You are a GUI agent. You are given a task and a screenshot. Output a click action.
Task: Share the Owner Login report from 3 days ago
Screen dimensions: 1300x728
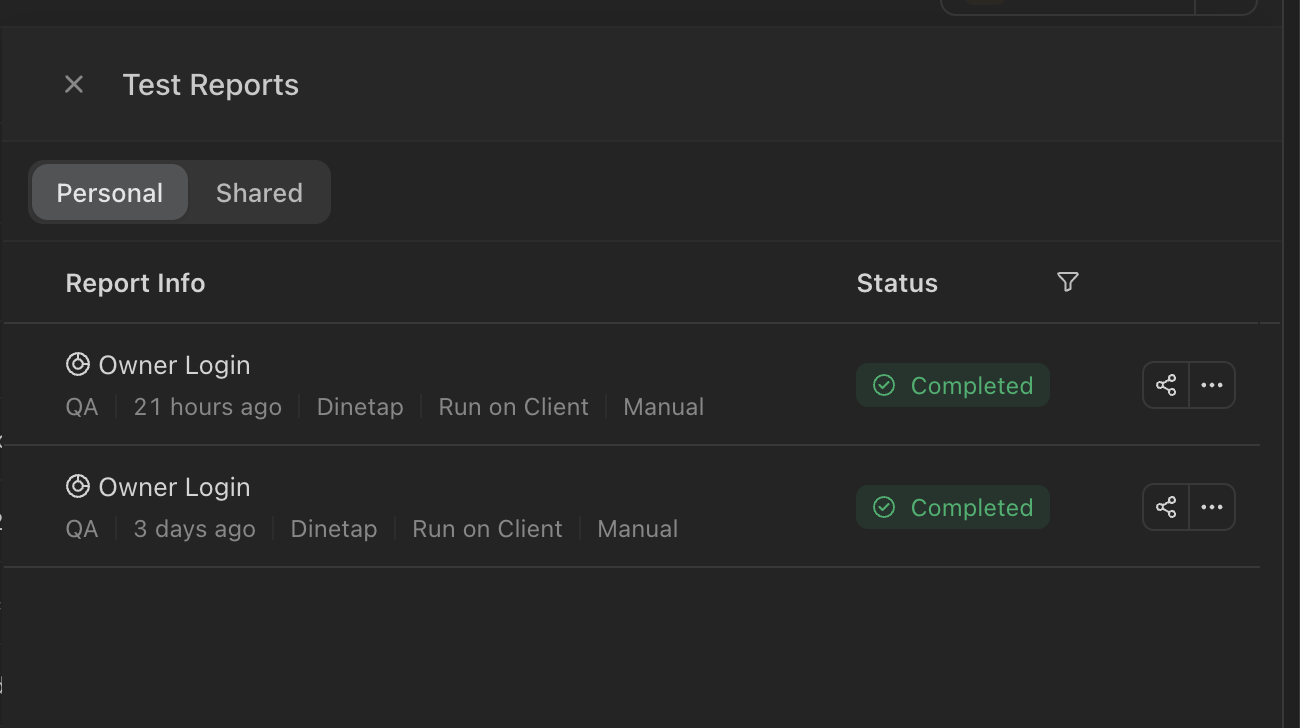[x=1166, y=508]
